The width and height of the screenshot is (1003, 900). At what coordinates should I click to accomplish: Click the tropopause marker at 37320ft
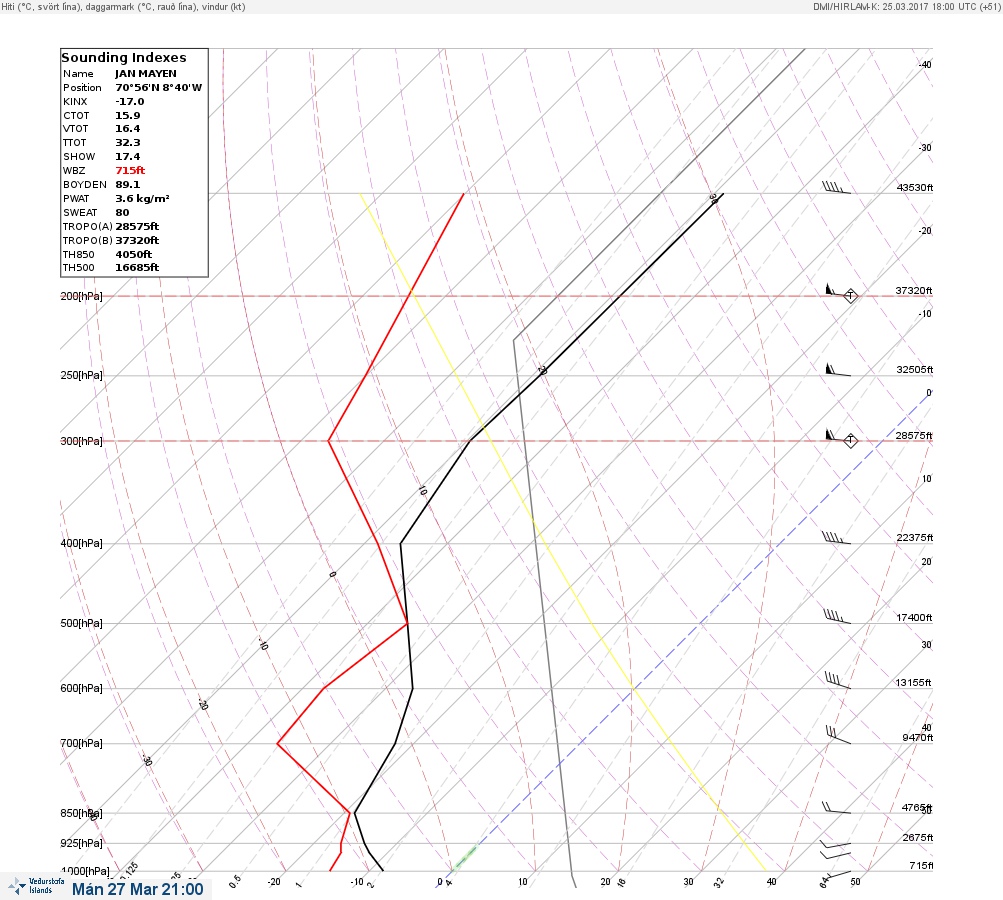[850, 296]
